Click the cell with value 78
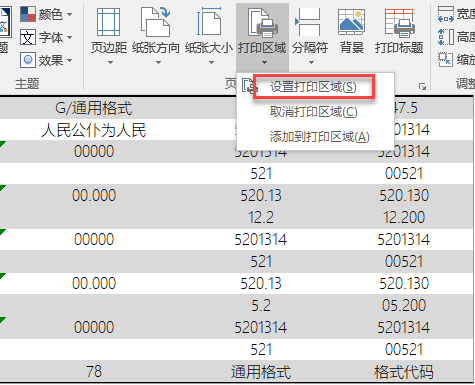Image resolution: width=475 pixels, height=385 pixels. tap(94, 371)
